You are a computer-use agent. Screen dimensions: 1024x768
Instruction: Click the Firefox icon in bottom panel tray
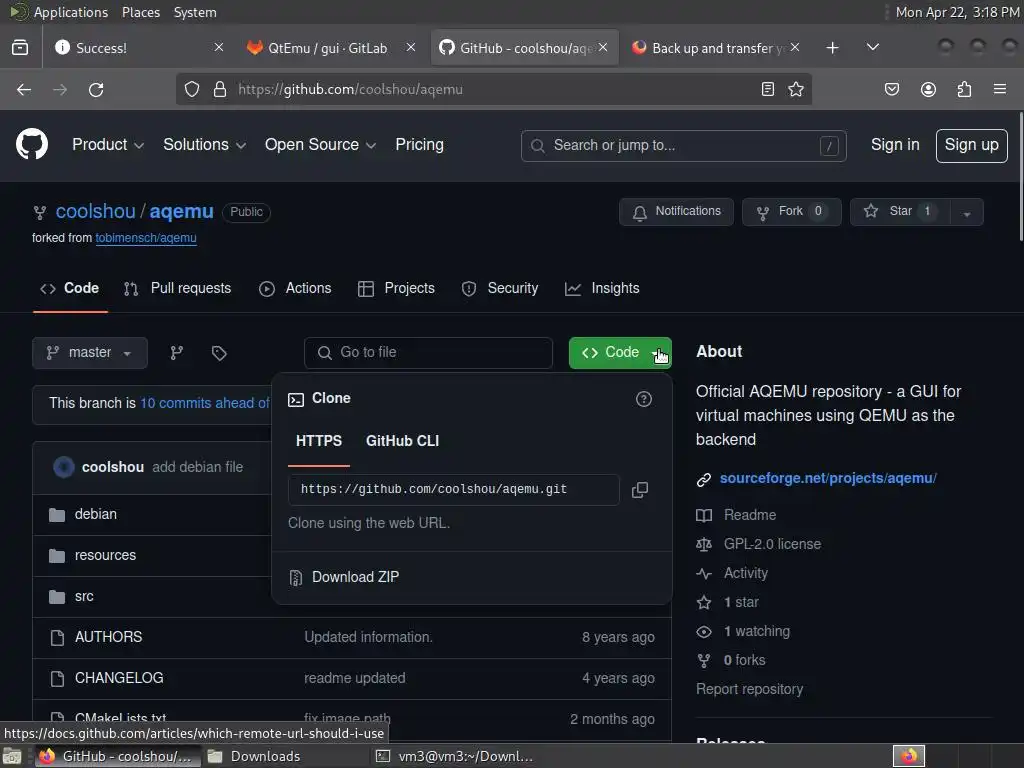coord(908,756)
